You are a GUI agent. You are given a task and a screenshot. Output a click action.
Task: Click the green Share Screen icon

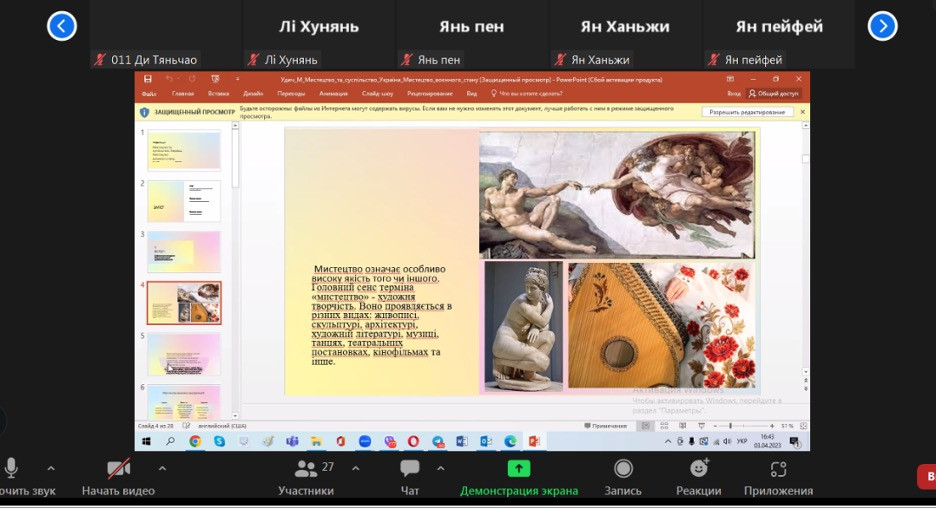(518, 469)
